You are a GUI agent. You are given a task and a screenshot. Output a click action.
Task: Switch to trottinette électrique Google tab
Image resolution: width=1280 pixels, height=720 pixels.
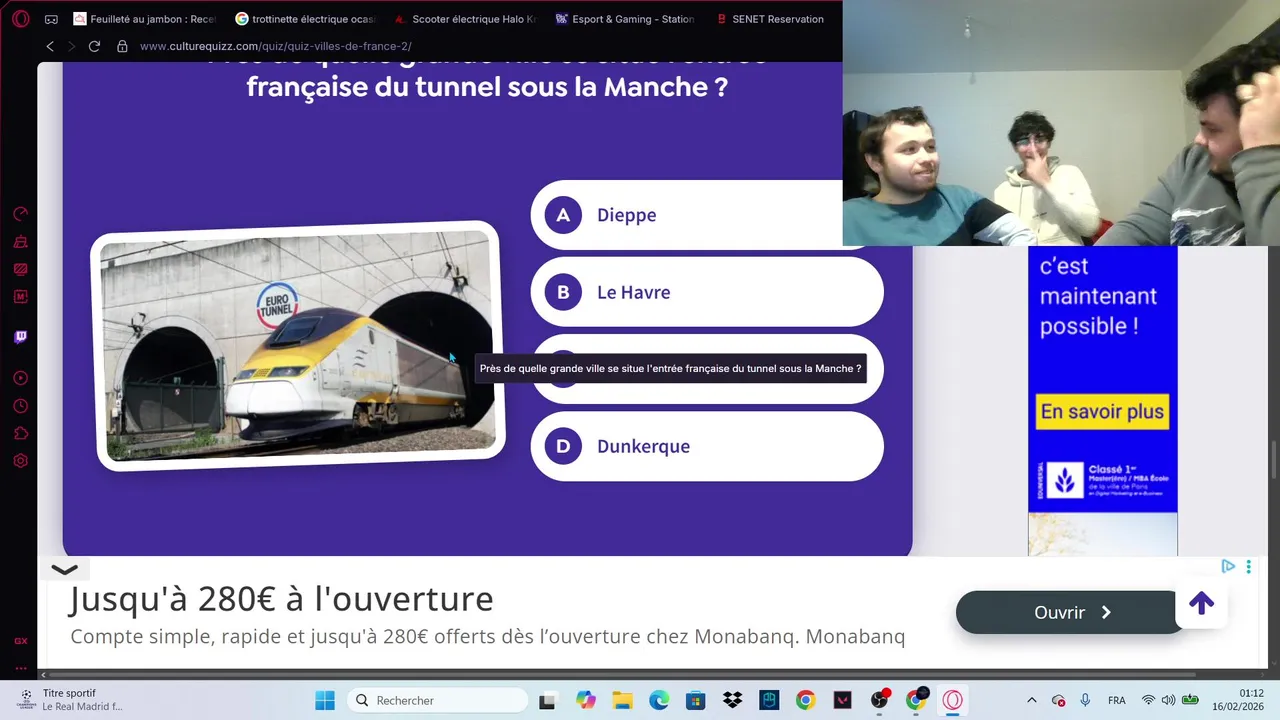306,19
